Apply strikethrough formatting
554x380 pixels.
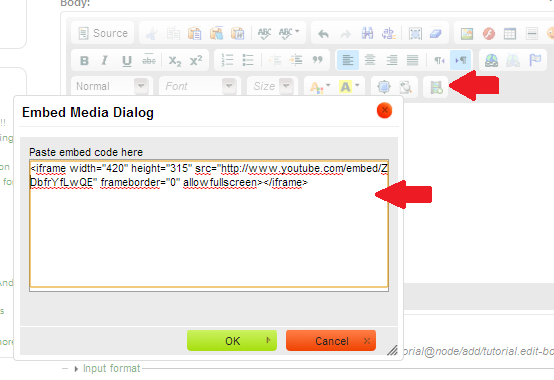click(x=149, y=60)
